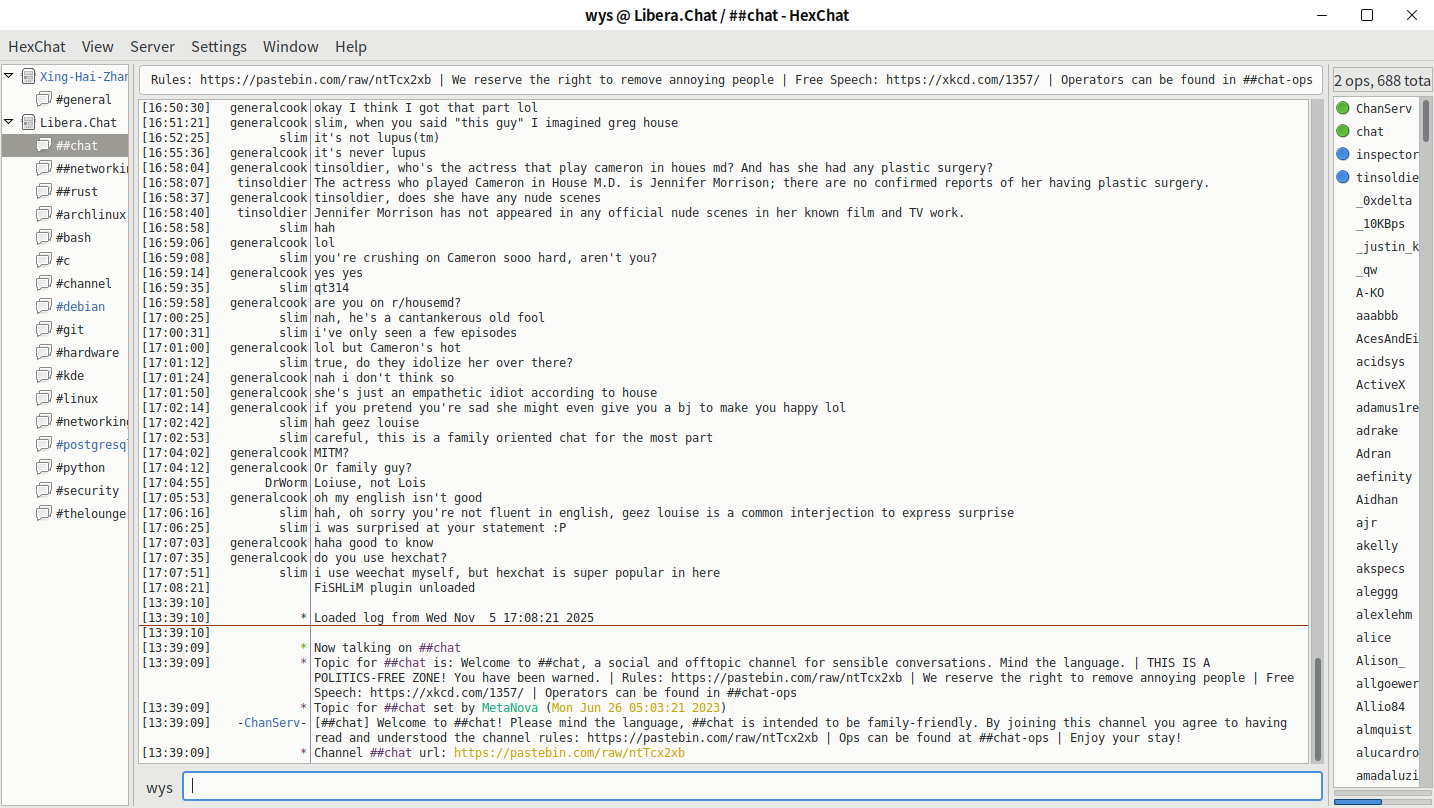1434x808 pixels.
Task: Click the #thelounge channel icon
Action: (44, 513)
